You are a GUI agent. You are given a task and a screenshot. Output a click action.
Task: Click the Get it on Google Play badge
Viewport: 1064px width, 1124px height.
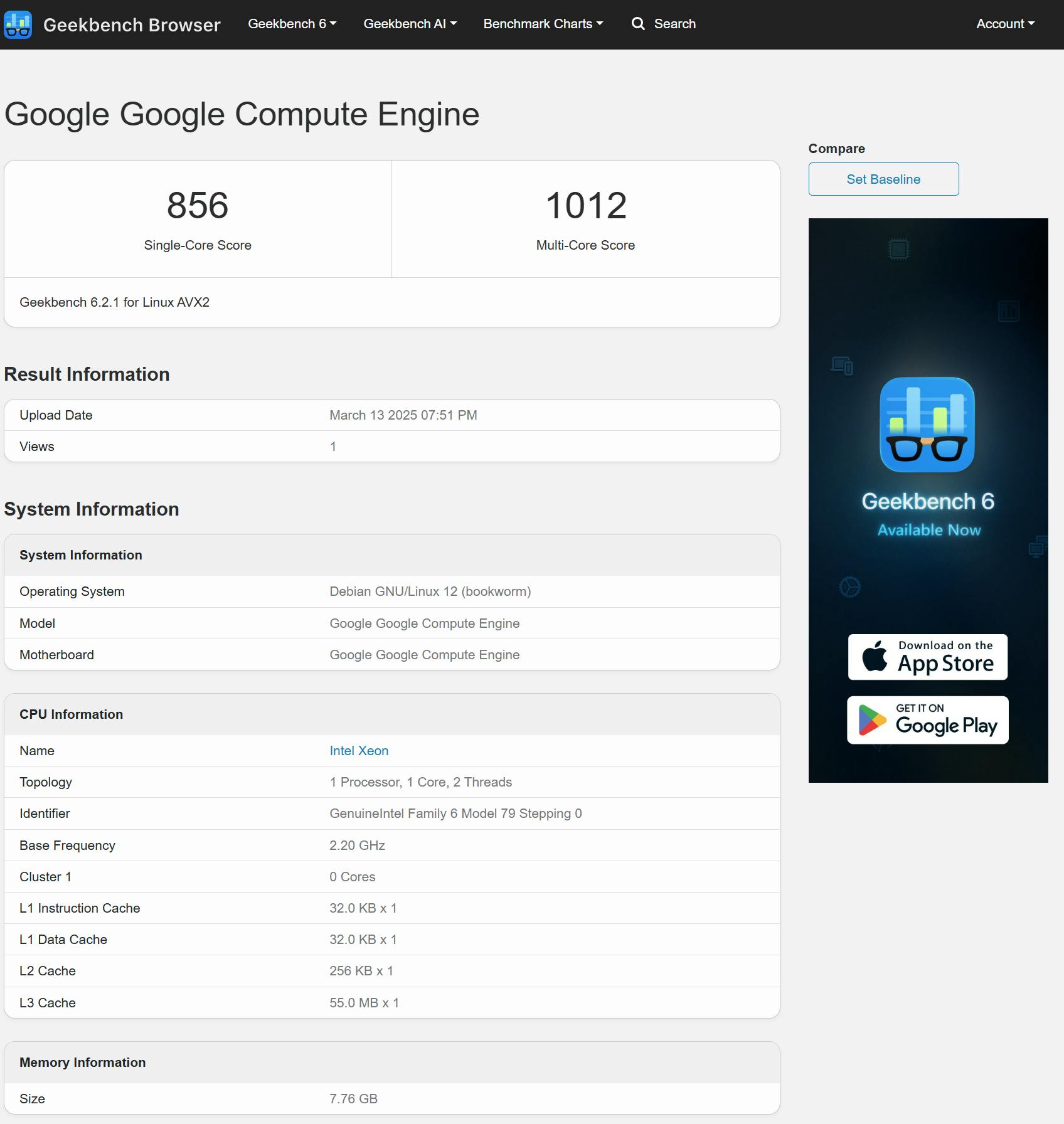[x=927, y=719]
